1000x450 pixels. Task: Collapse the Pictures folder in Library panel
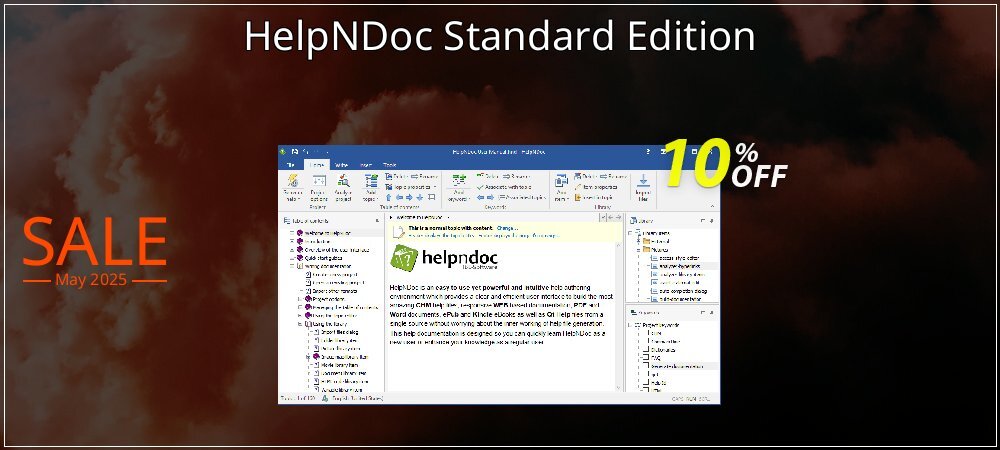coord(638,250)
